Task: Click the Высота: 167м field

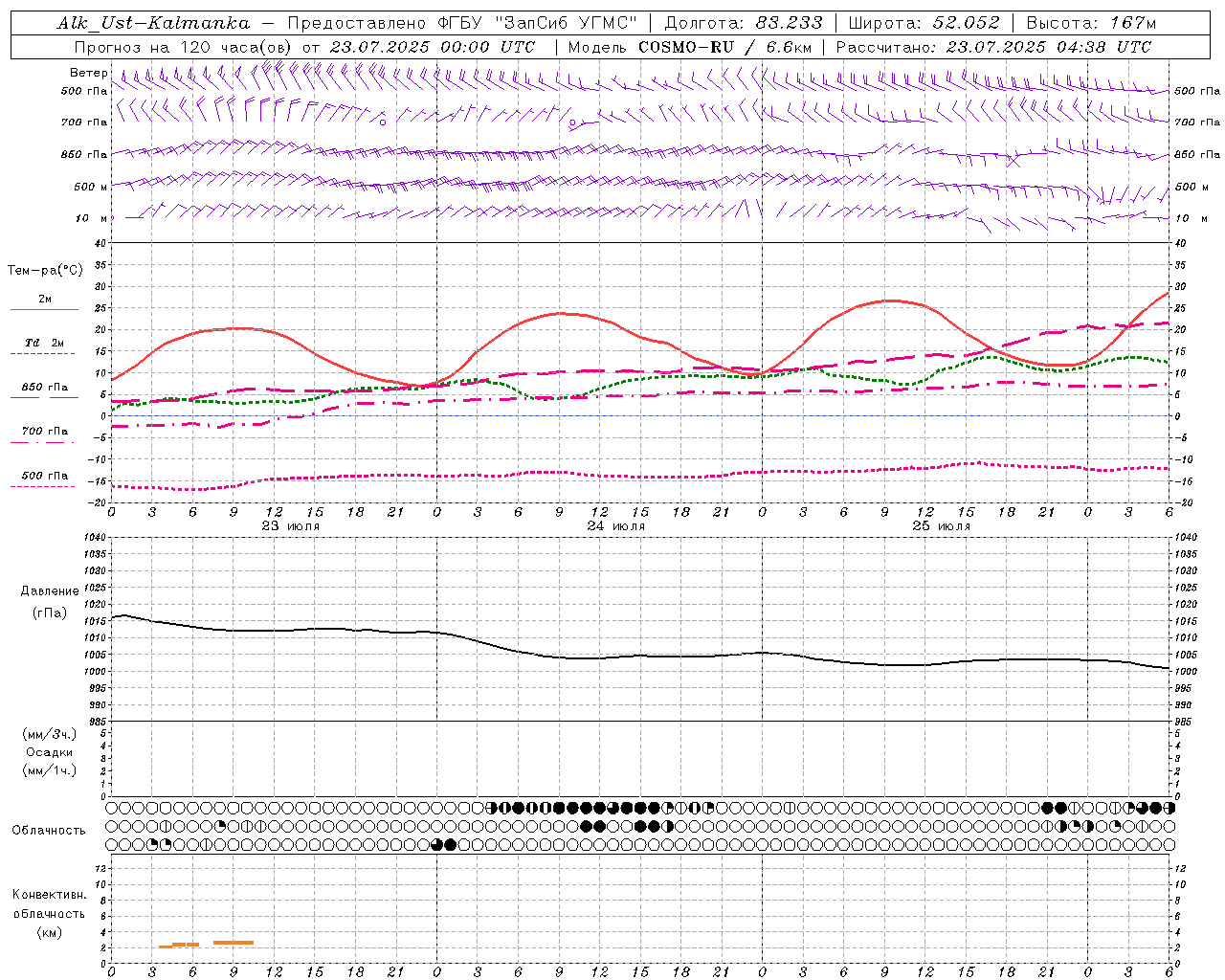Action: tap(1091, 23)
